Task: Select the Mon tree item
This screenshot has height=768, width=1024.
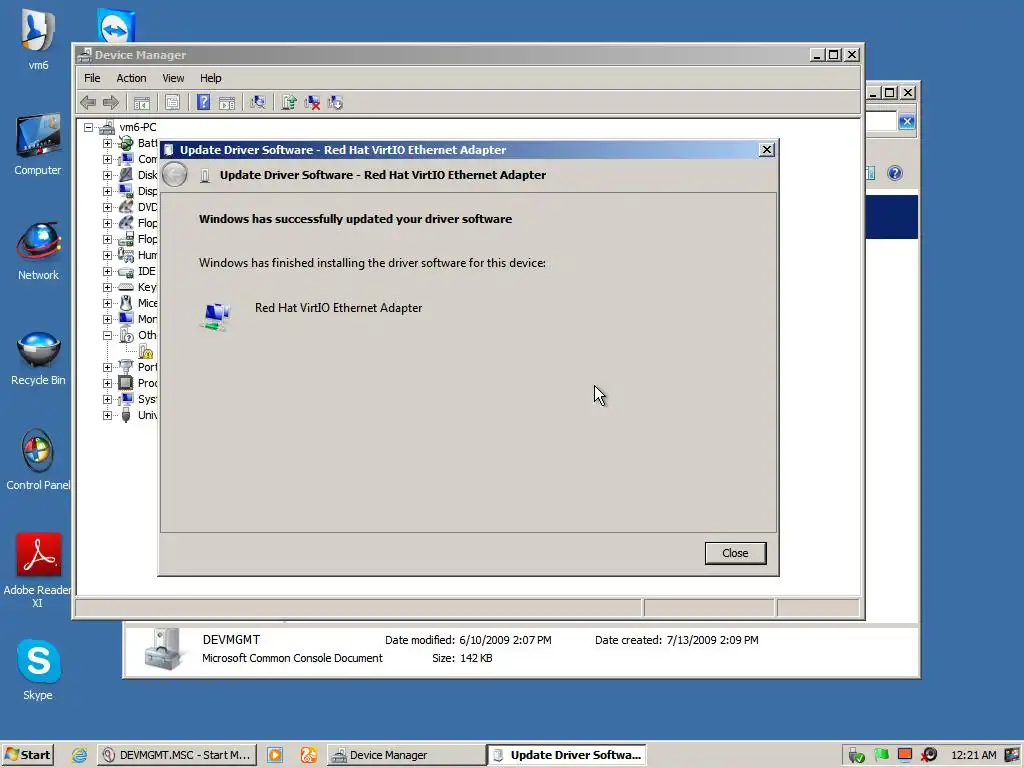Action: click(147, 319)
